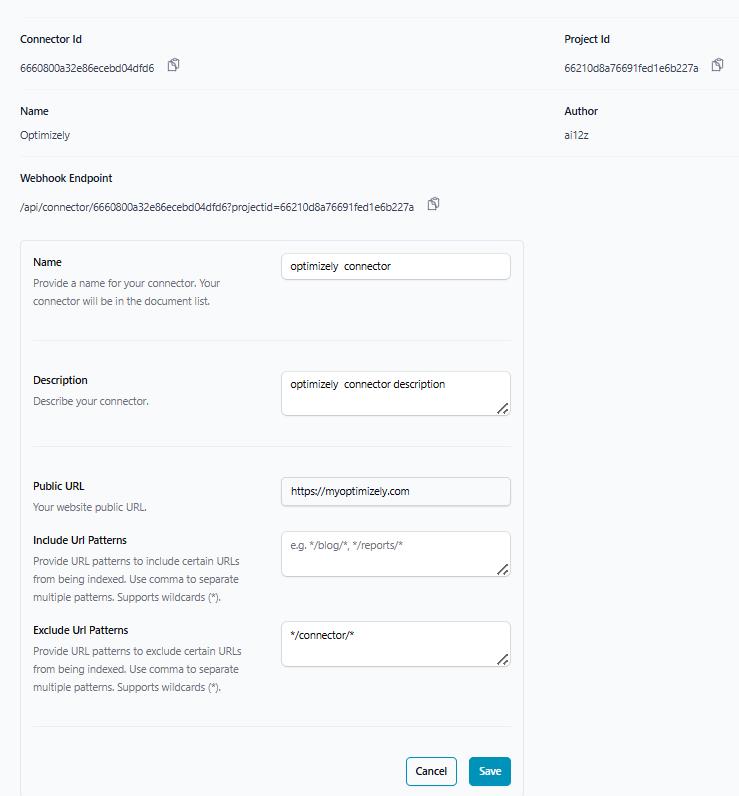Grab the Description textarea resize handle

(503, 408)
